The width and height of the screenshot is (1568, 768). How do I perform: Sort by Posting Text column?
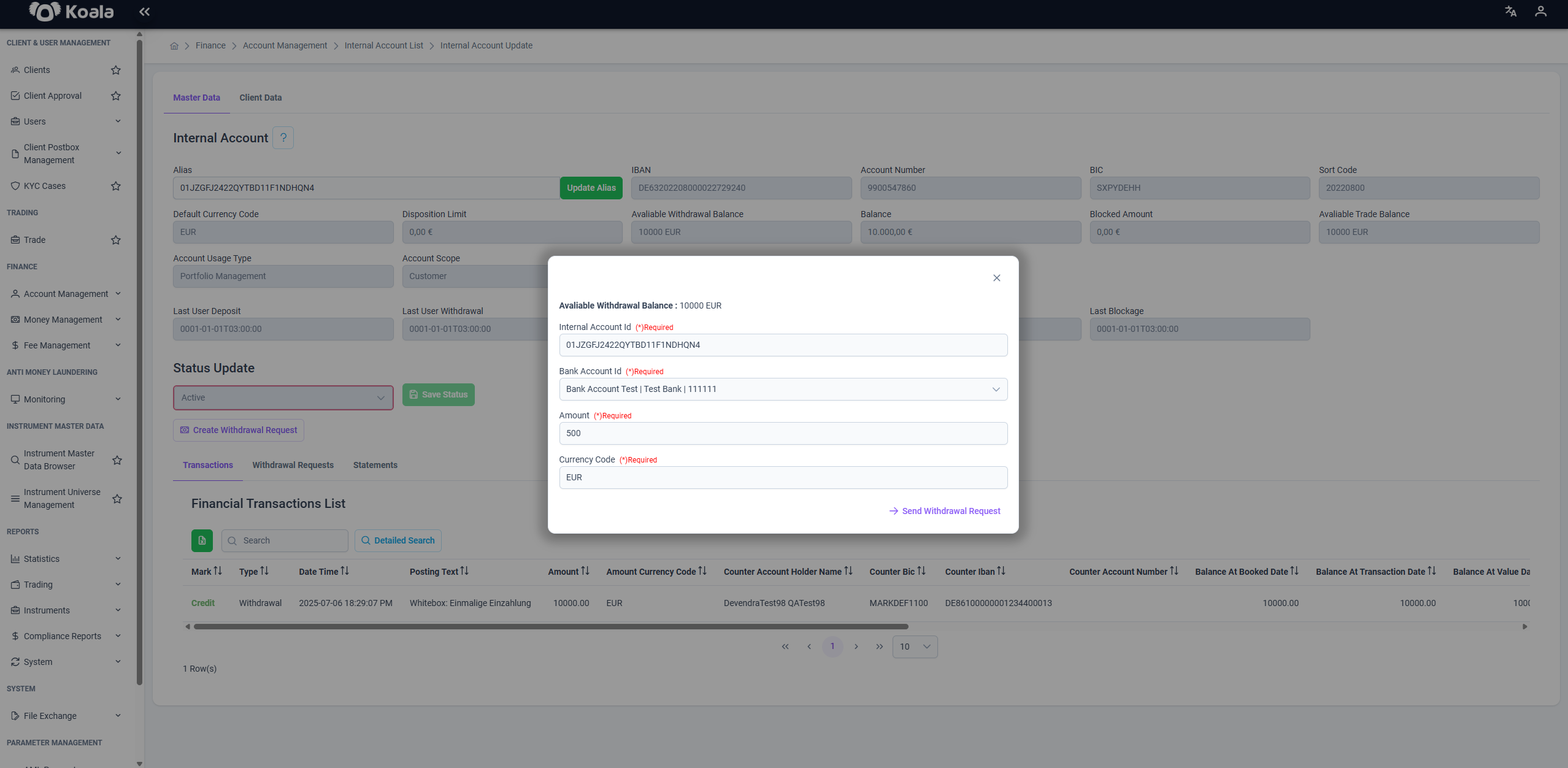click(464, 571)
